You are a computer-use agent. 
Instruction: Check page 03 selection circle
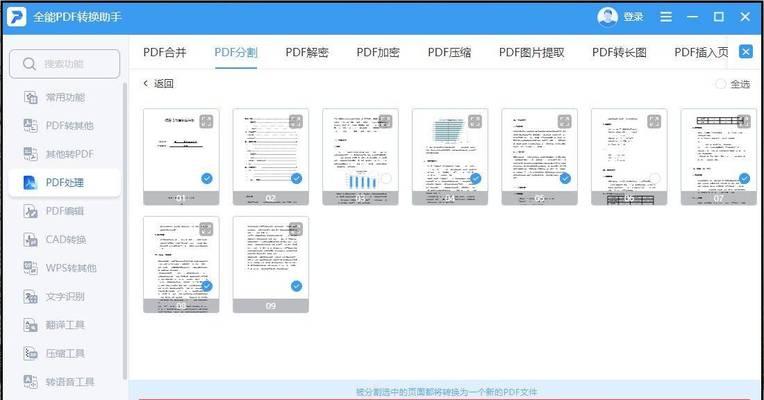click(386, 178)
